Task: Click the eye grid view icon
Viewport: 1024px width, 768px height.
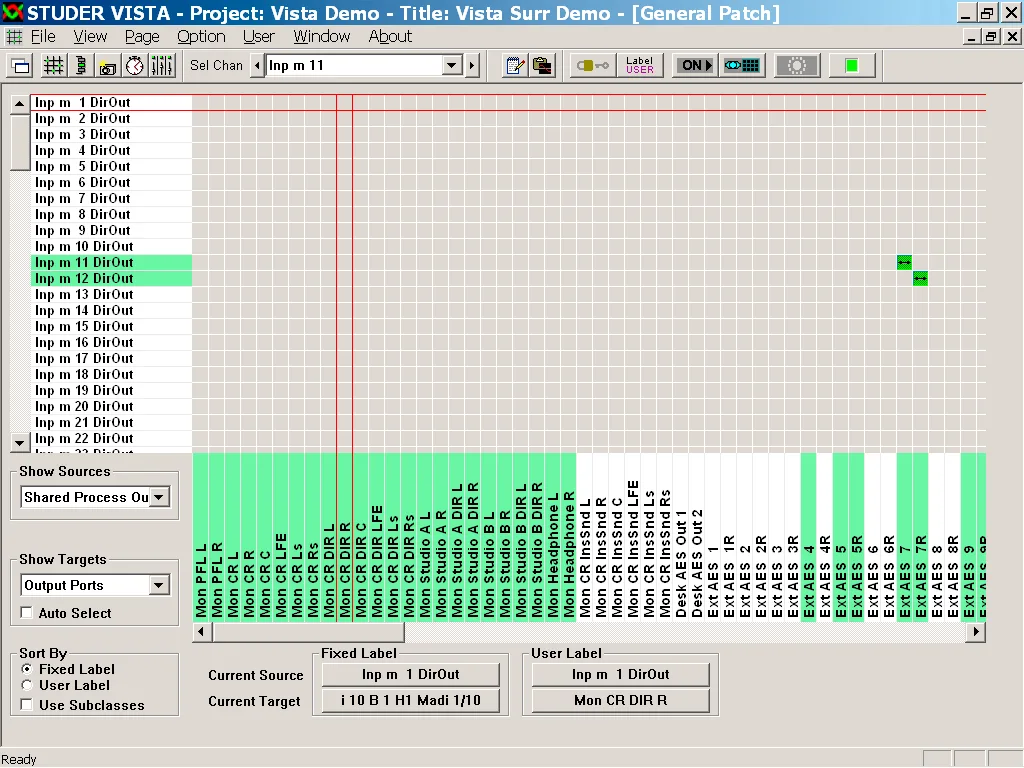Action: click(x=742, y=66)
